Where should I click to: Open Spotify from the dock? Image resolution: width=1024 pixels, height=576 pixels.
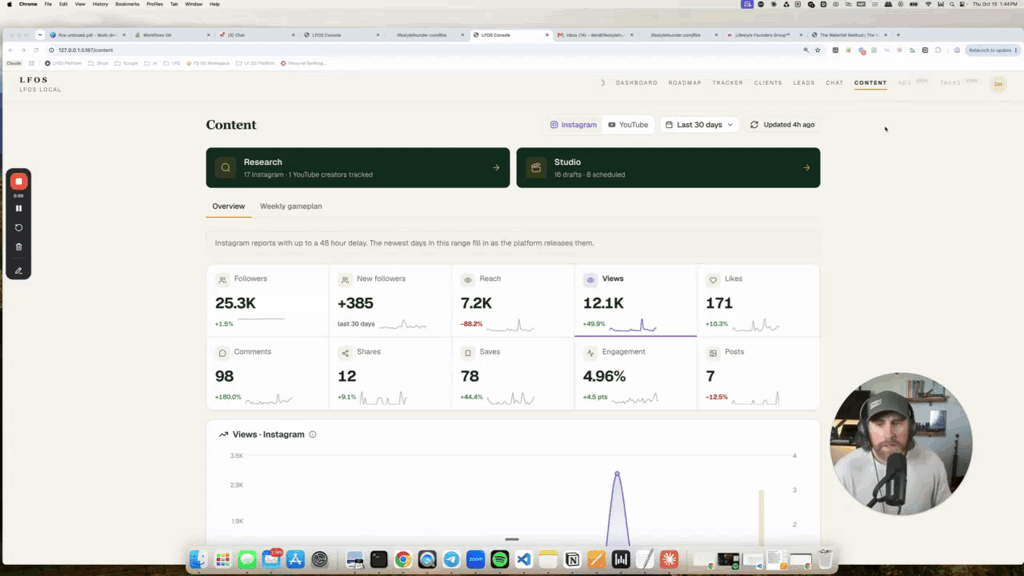[x=500, y=559]
